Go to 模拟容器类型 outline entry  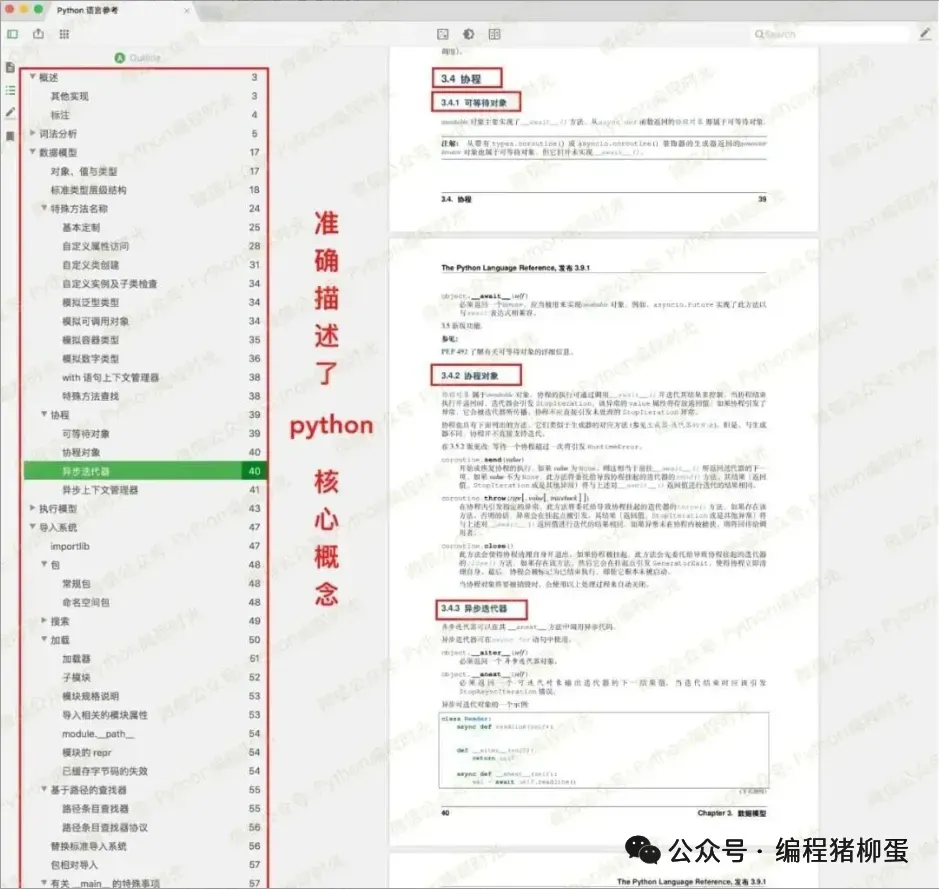point(90,340)
